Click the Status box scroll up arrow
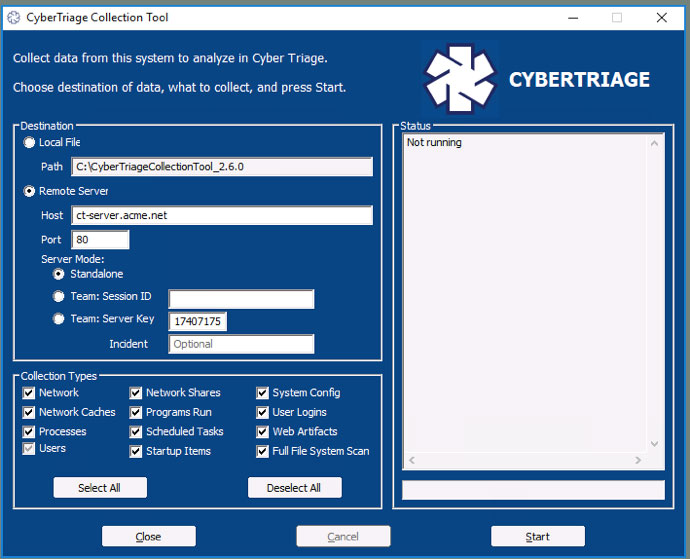The width and height of the screenshot is (690, 559). tap(654, 143)
